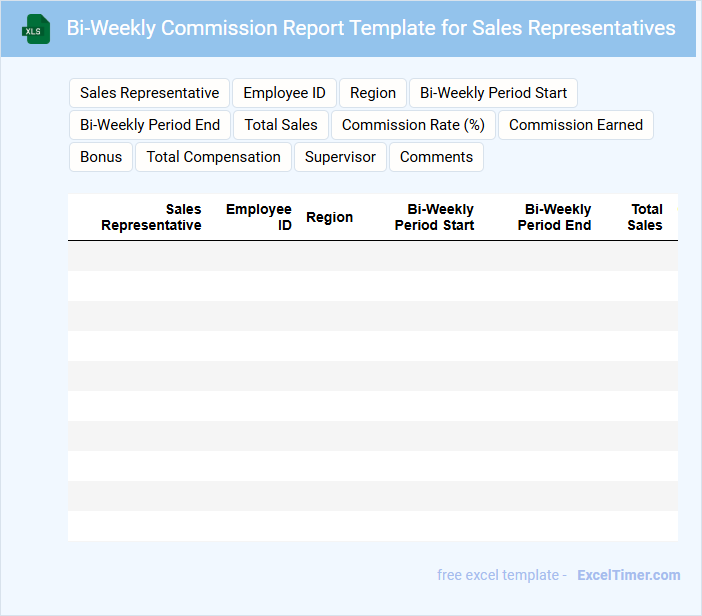Screen dimensions: 702x616
Task: Select the Total Sales column header
Action: pyautogui.click(x=645, y=217)
